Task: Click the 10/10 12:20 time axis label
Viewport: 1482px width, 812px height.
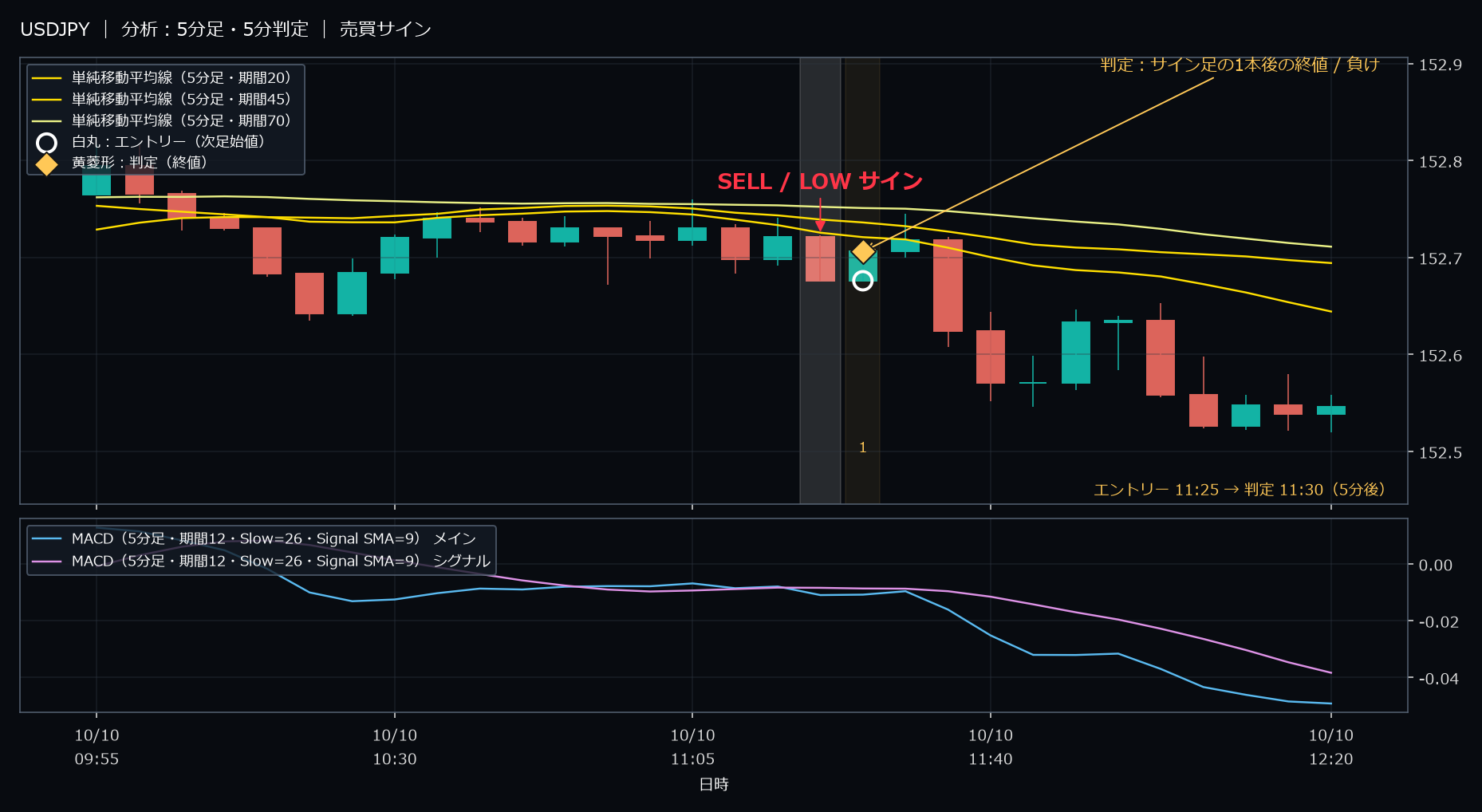Action: [1331, 747]
